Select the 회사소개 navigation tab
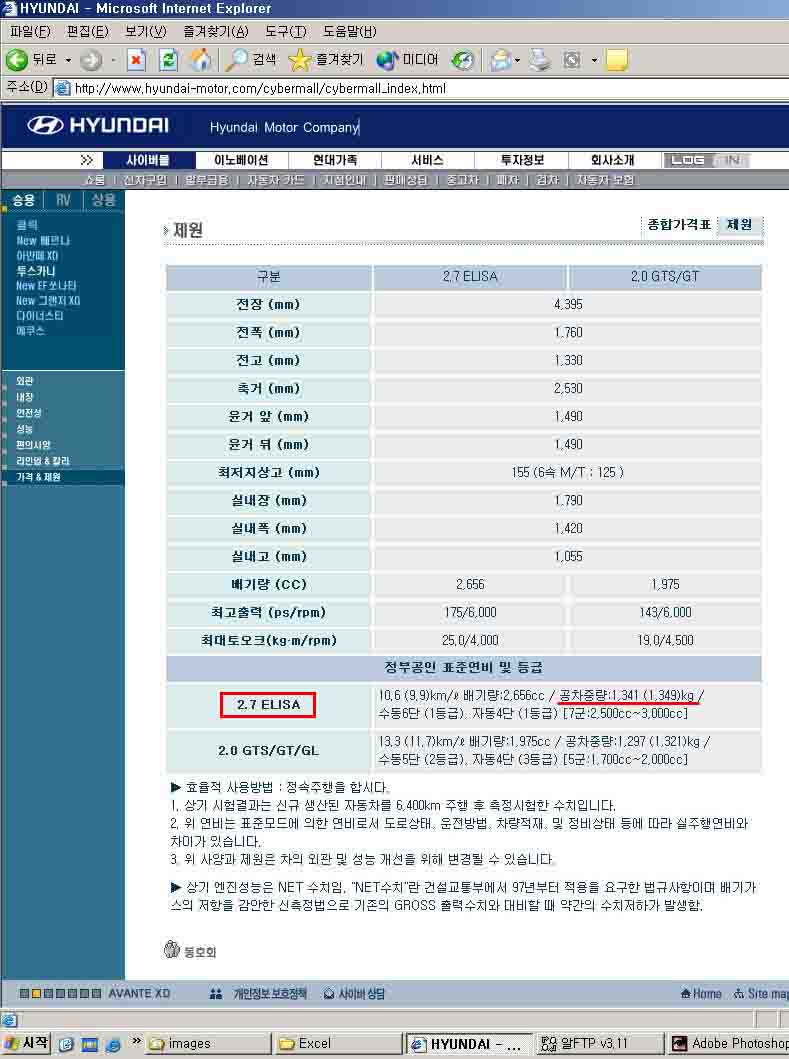Viewport: 789px width, 1059px height. [613, 160]
